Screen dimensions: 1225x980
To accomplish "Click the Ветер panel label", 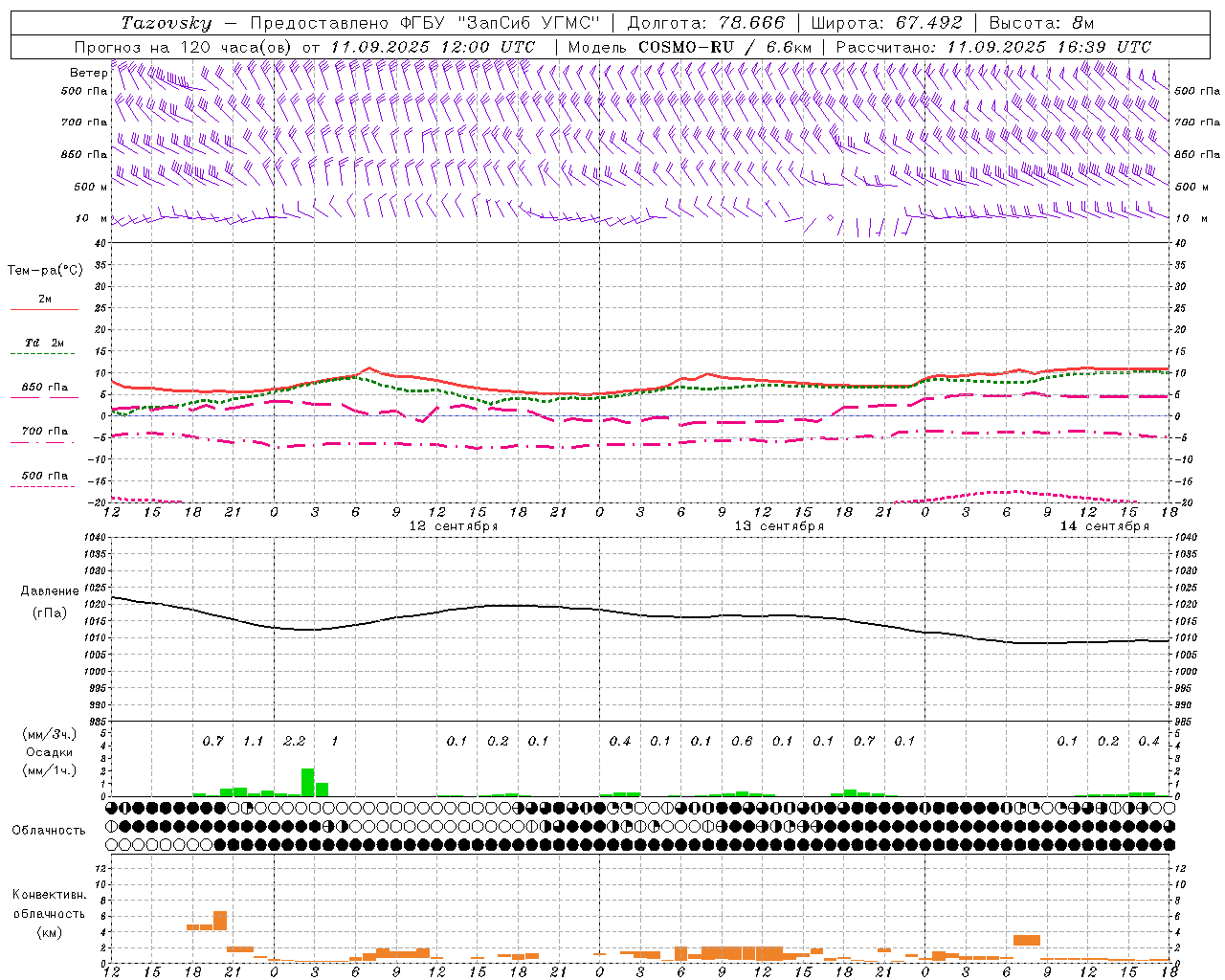I will pyautogui.click(x=88, y=73).
